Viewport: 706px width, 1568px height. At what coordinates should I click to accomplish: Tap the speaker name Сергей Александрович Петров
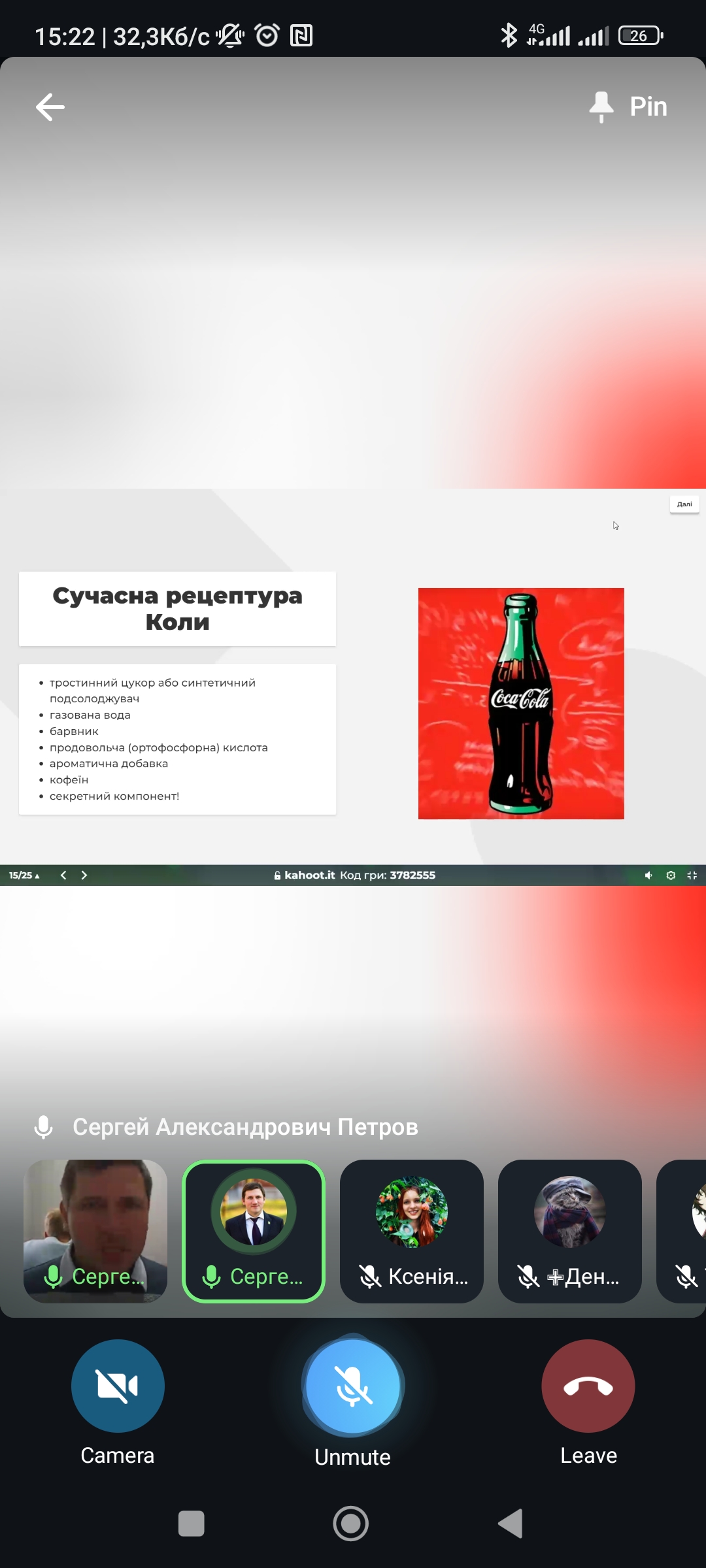tap(245, 1127)
